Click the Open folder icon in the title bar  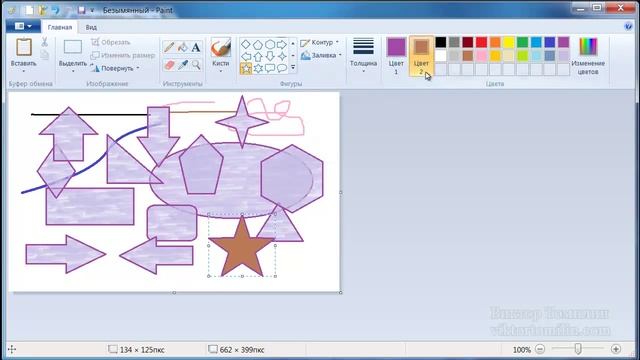click(42, 10)
